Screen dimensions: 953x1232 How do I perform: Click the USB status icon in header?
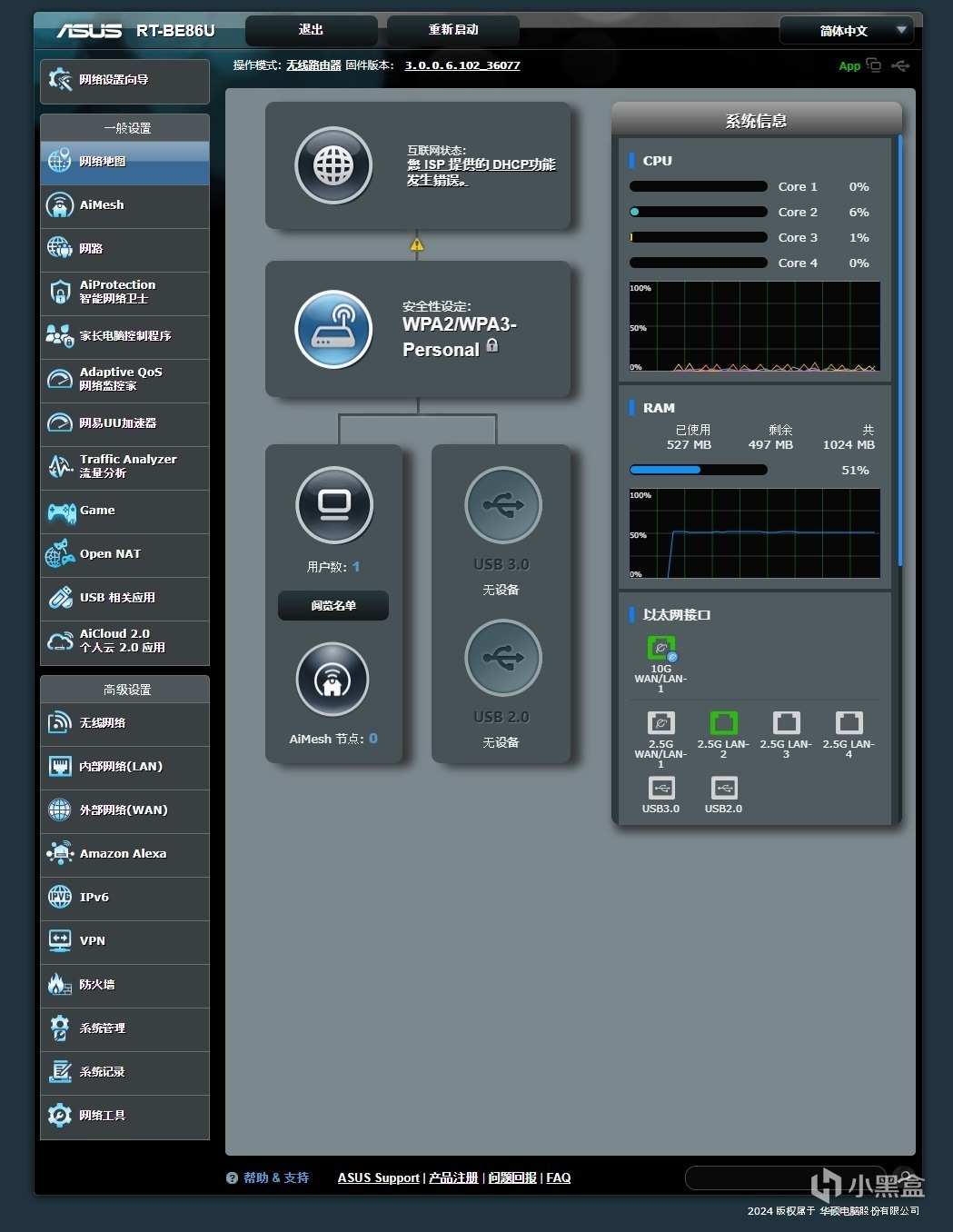(900, 65)
